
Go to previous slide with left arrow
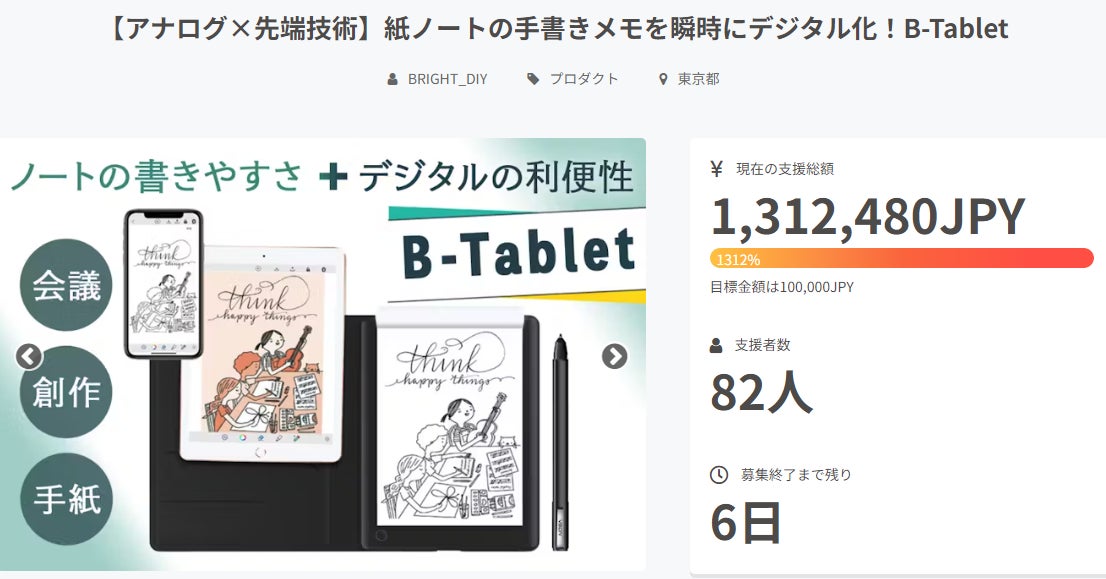click(x=29, y=357)
